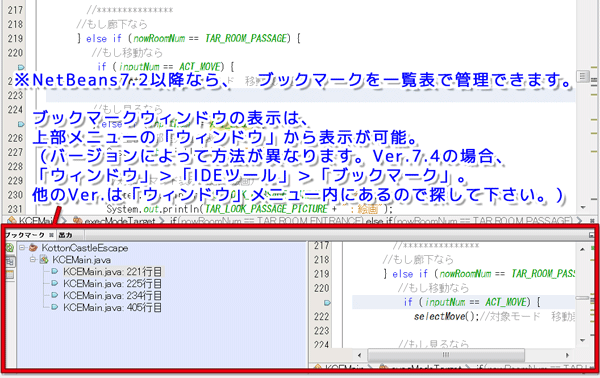This screenshot has width=600, height=378.
Task: Click the KCEMain.java file icon in the tree
Action: click(44, 260)
